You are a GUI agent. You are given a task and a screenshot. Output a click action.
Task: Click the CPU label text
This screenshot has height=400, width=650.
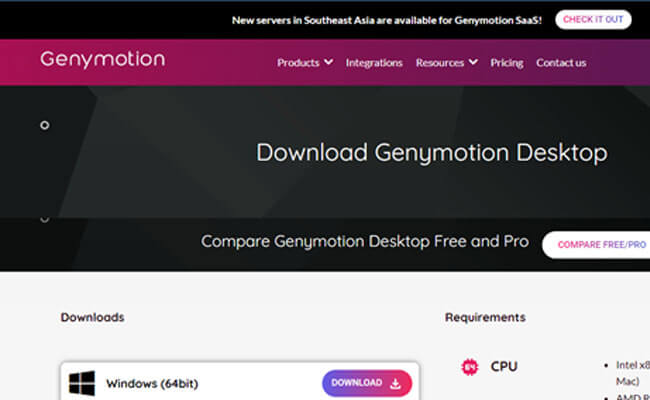click(504, 366)
